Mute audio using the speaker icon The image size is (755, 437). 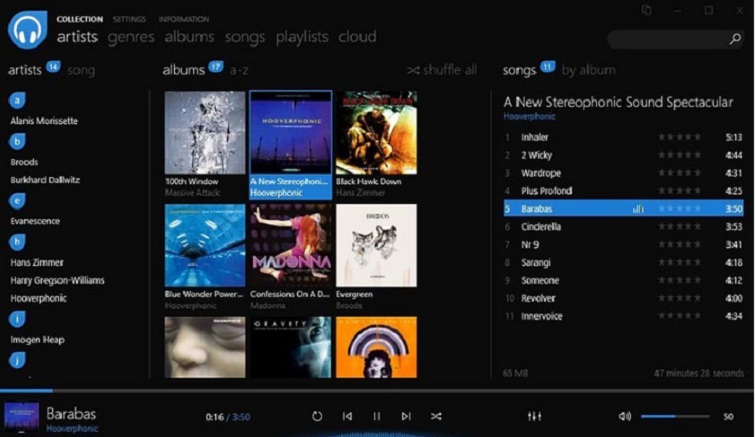point(624,416)
